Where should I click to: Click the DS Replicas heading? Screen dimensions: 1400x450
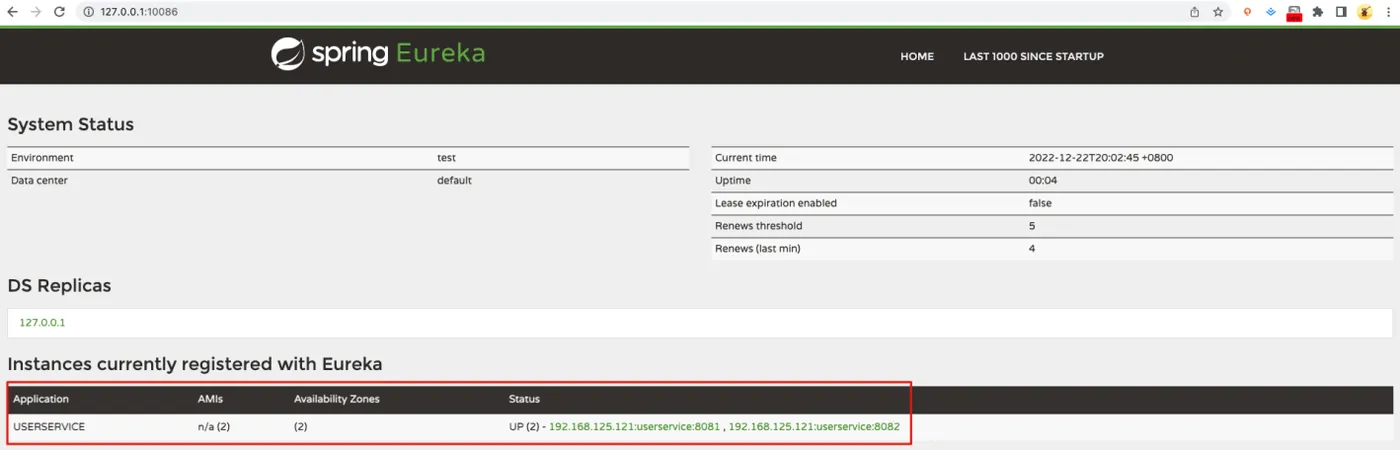pyautogui.click(x=59, y=286)
